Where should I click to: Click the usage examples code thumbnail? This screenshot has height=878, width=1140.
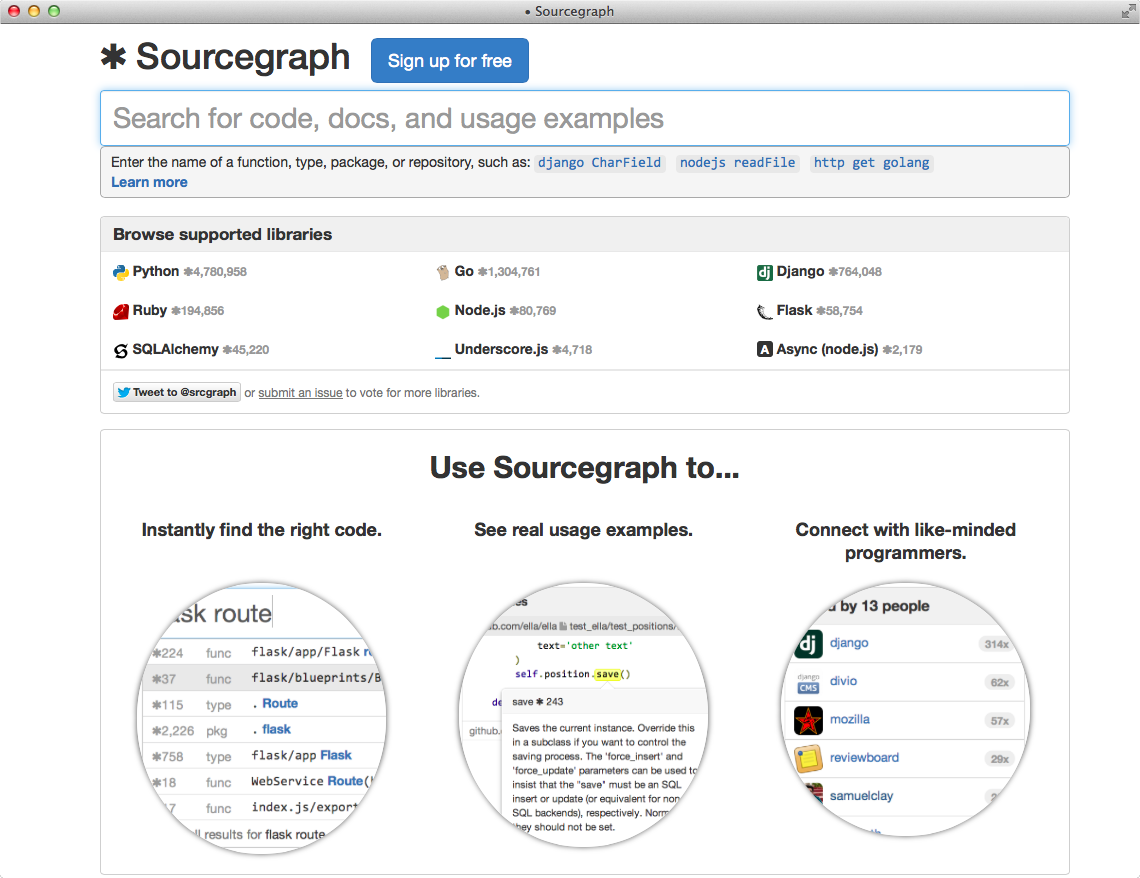[x=584, y=714]
